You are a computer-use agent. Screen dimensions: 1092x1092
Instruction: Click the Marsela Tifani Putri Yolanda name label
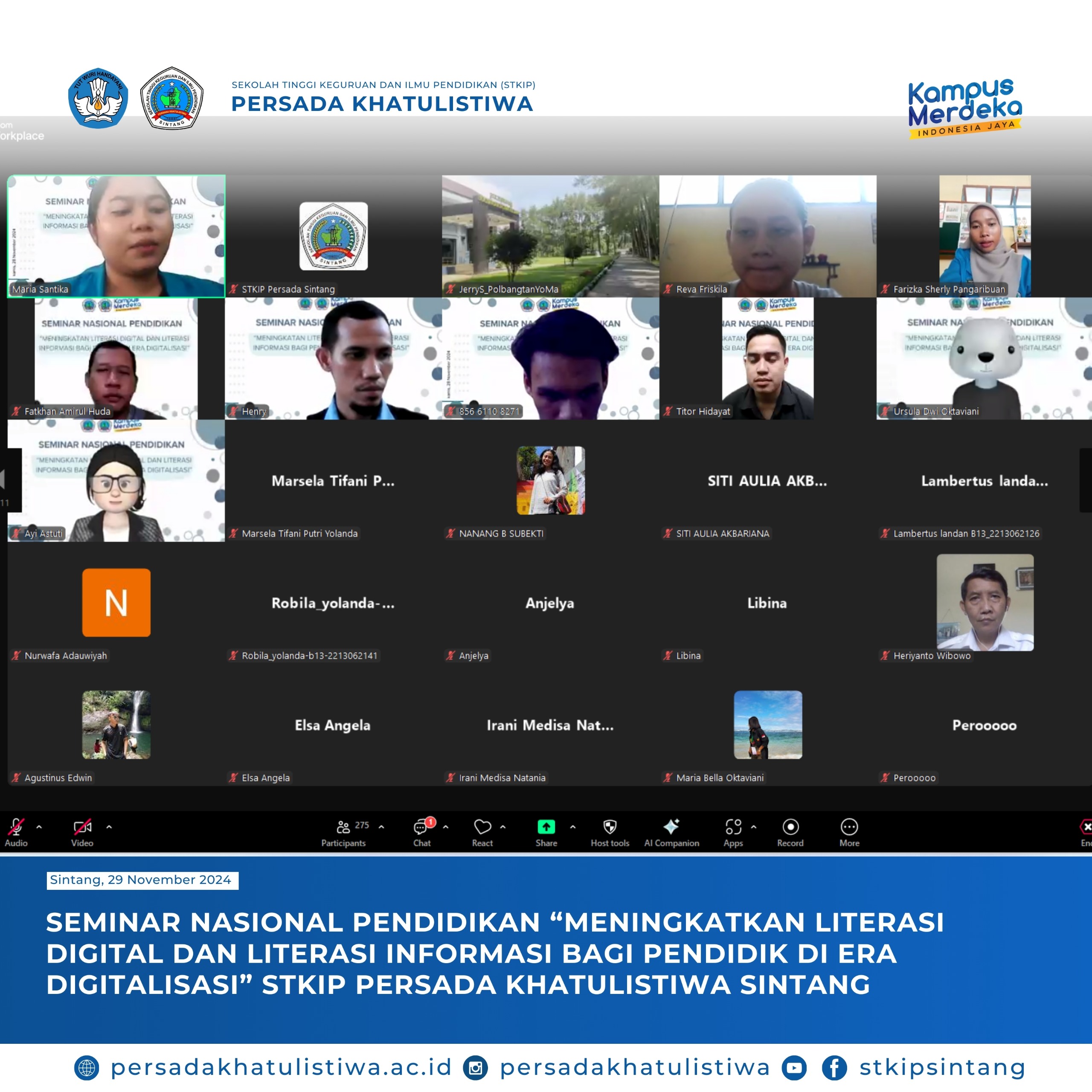click(299, 534)
